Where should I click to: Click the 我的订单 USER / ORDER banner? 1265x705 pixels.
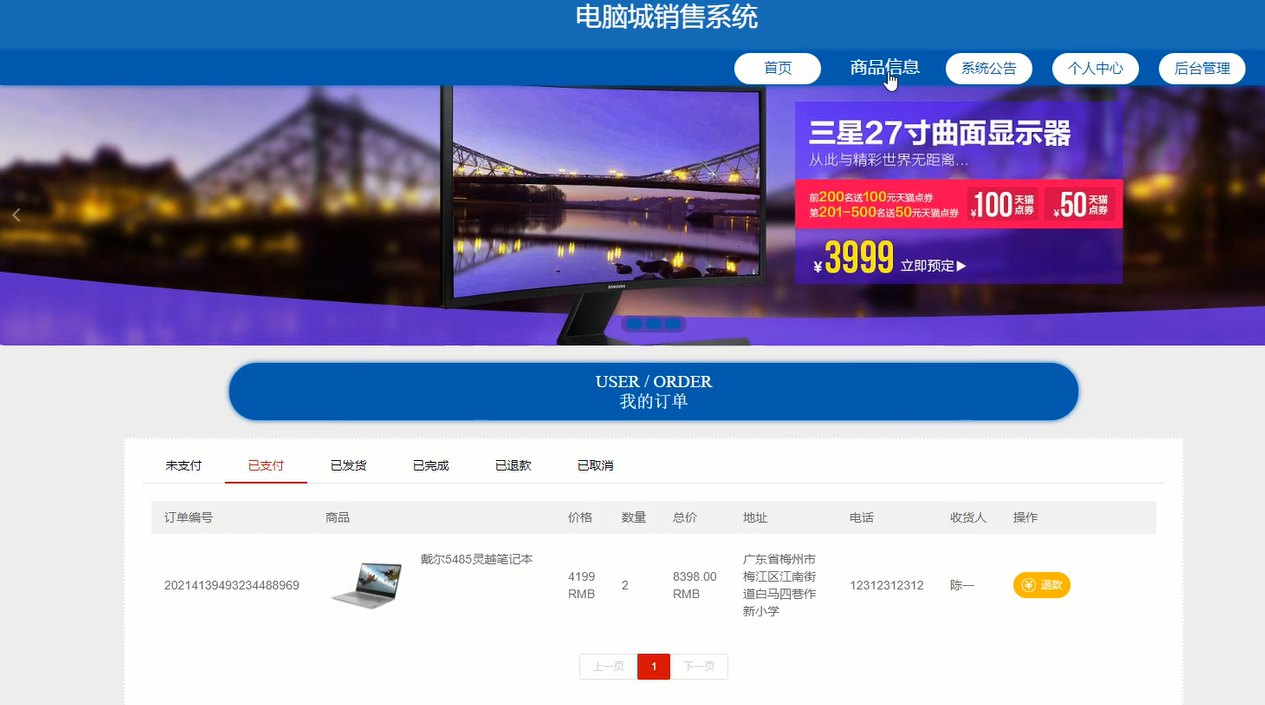click(x=654, y=391)
